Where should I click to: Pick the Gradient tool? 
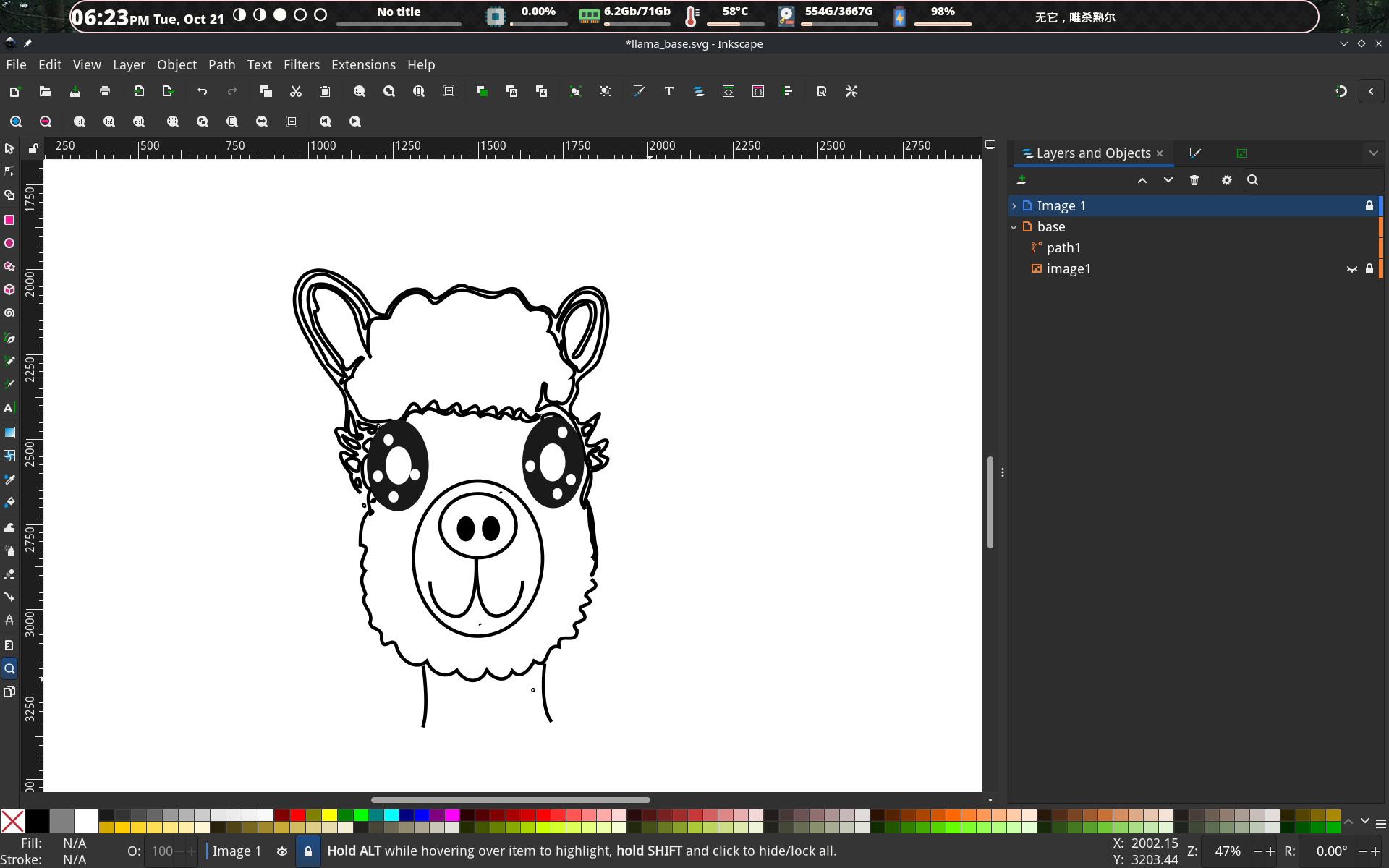click(x=9, y=433)
